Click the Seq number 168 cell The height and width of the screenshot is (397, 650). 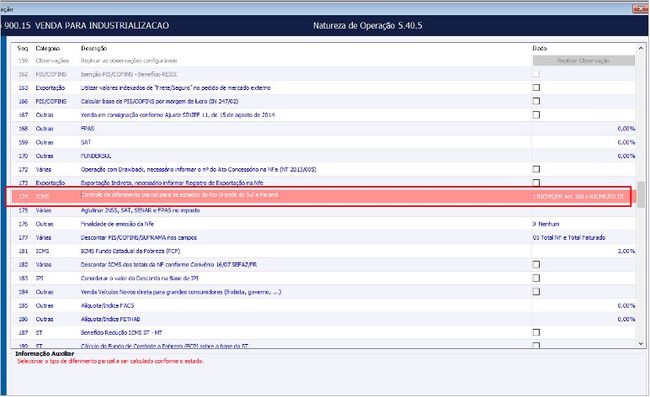tap(23, 128)
